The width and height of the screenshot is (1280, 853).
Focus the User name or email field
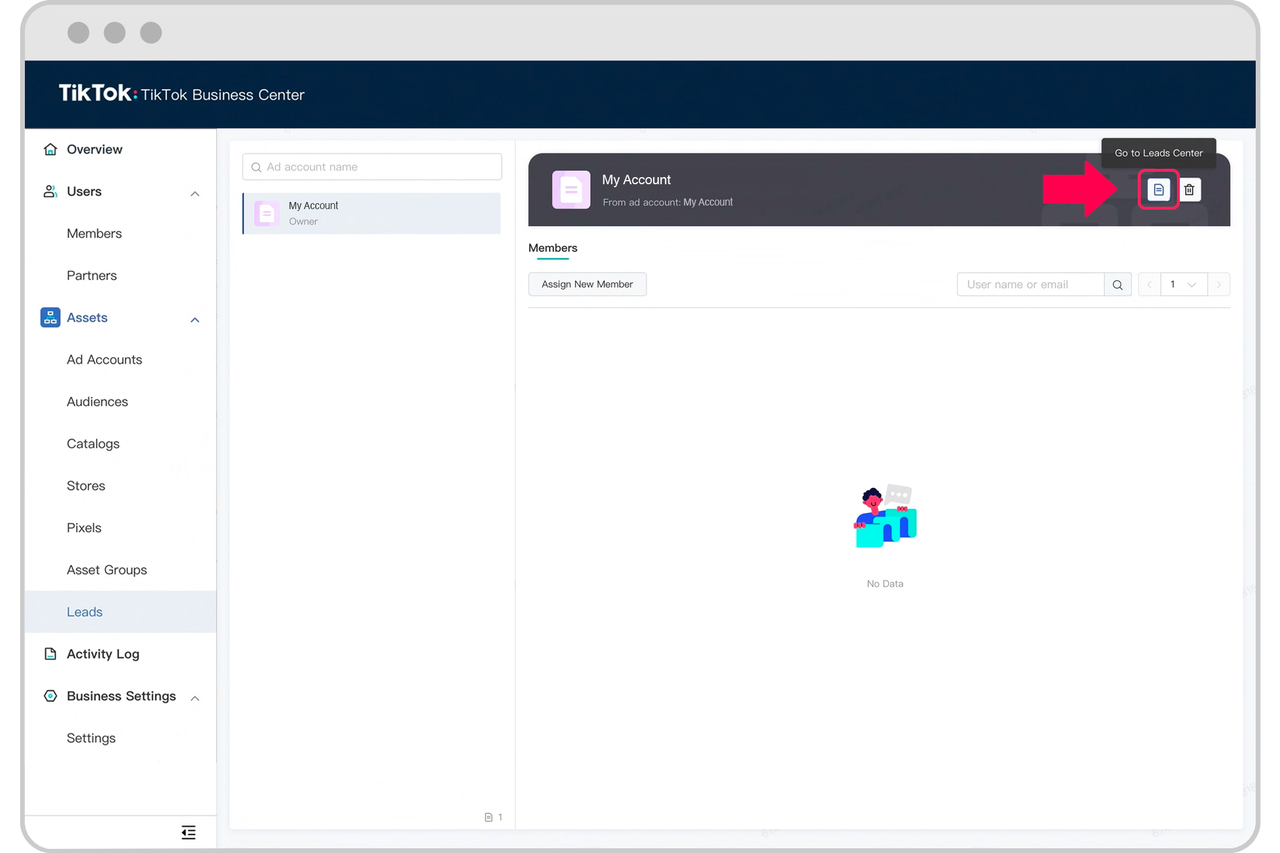1031,285
